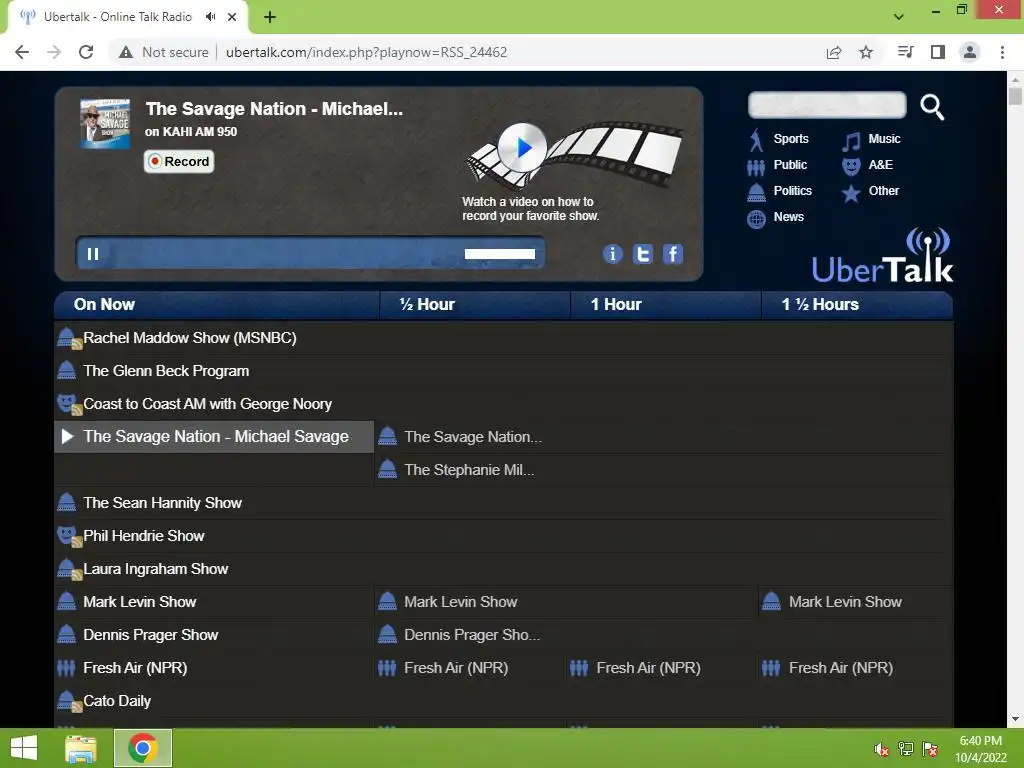Play the how-to-record video
This screenshot has width=1024, height=768.
[x=522, y=148]
